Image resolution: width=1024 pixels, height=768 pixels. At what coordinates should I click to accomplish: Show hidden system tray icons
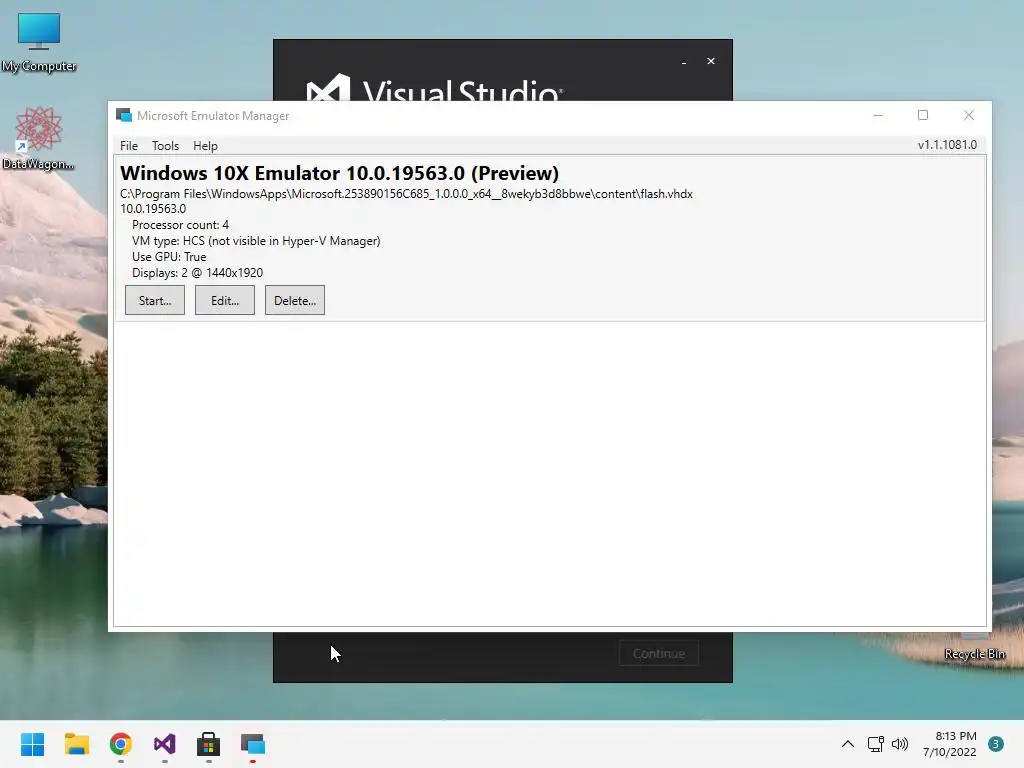pos(848,744)
